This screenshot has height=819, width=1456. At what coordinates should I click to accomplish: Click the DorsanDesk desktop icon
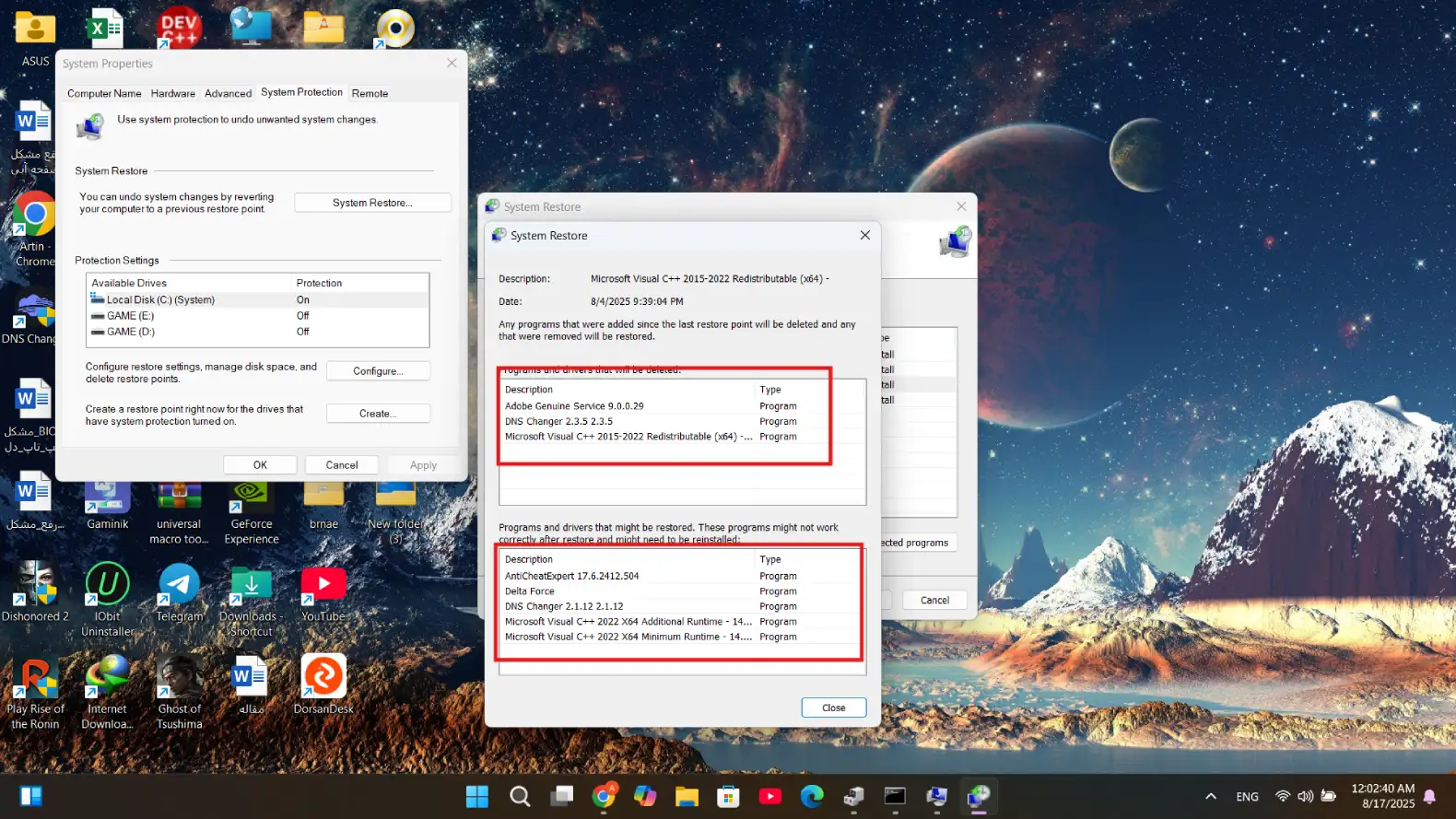pos(323,678)
